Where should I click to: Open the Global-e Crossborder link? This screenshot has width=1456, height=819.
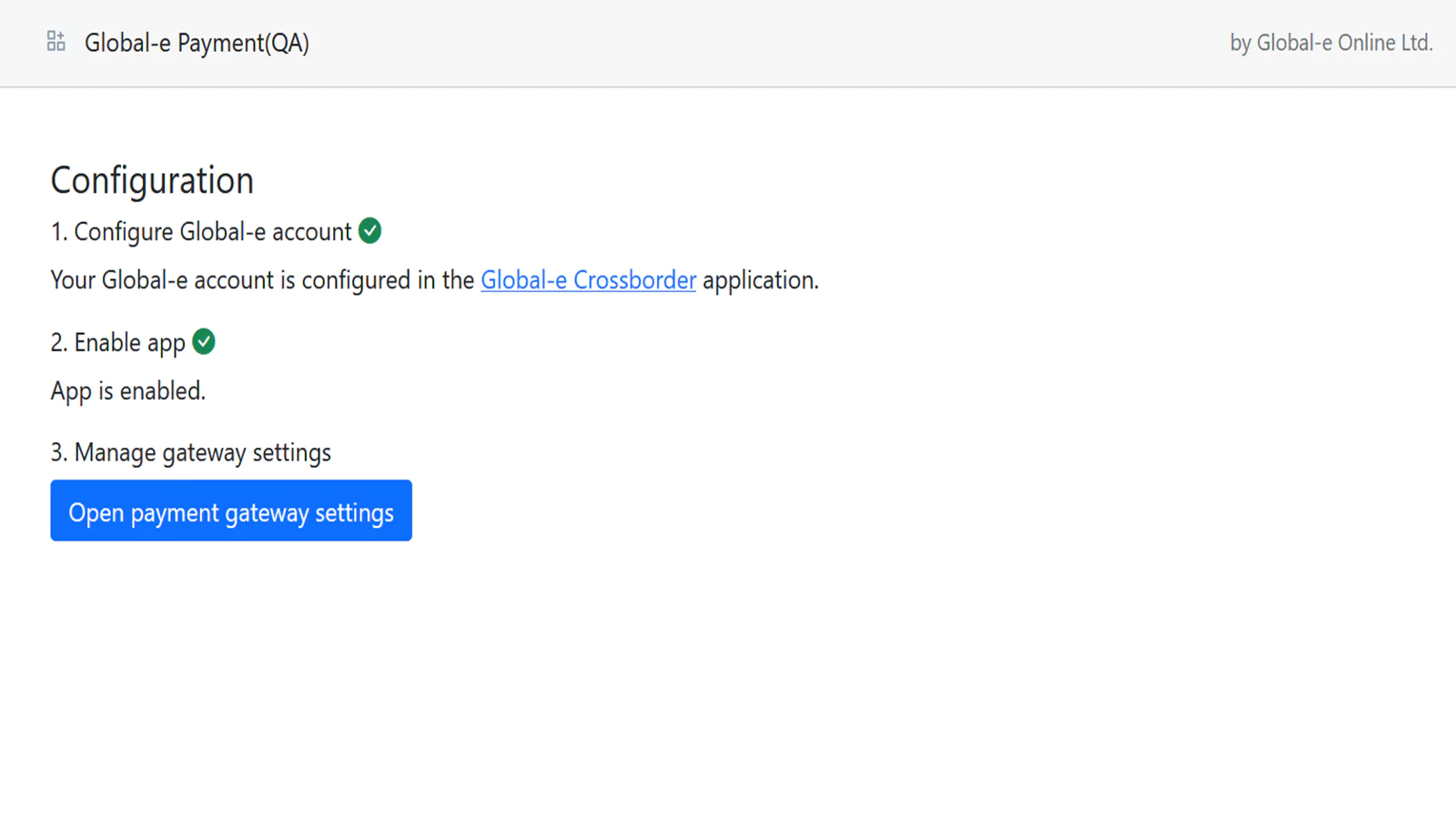coord(588,280)
